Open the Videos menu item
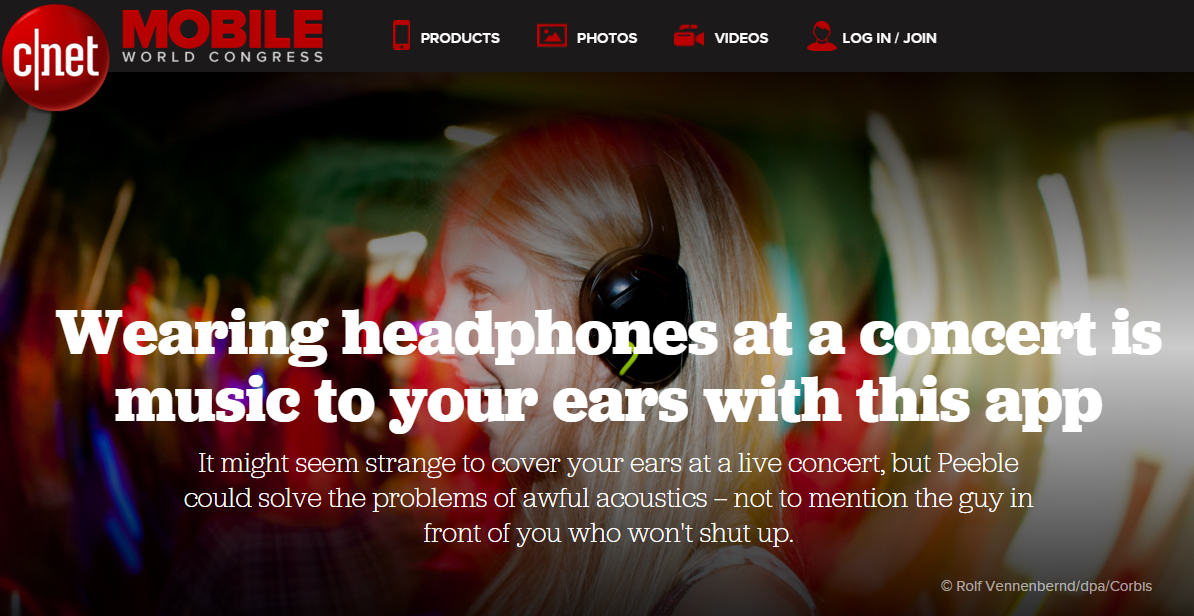 [x=741, y=38]
